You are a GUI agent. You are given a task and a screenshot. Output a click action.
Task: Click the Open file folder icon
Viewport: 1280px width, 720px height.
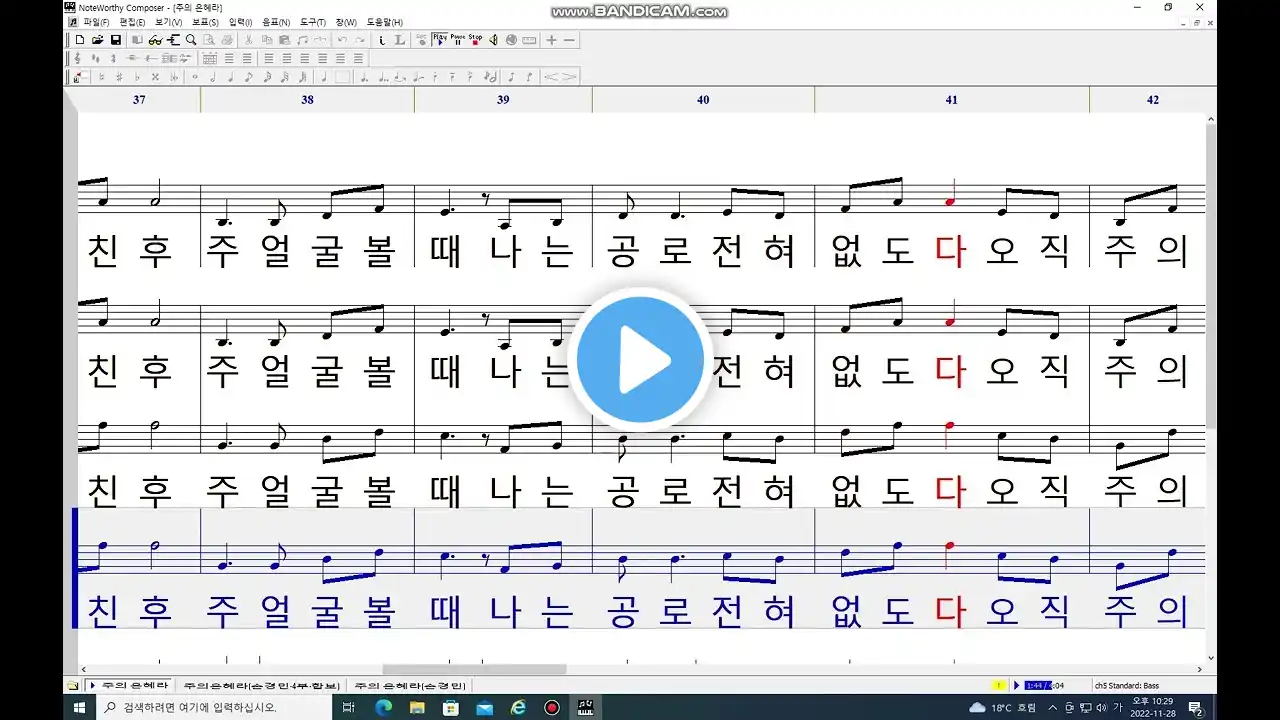98,40
